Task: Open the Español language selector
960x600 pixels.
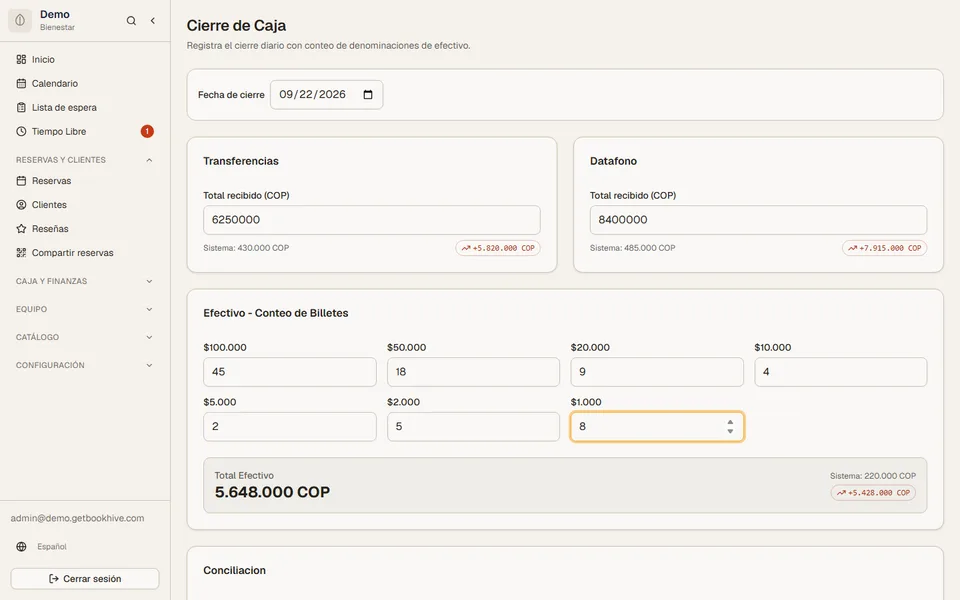Action: click(x=51, y=547)
